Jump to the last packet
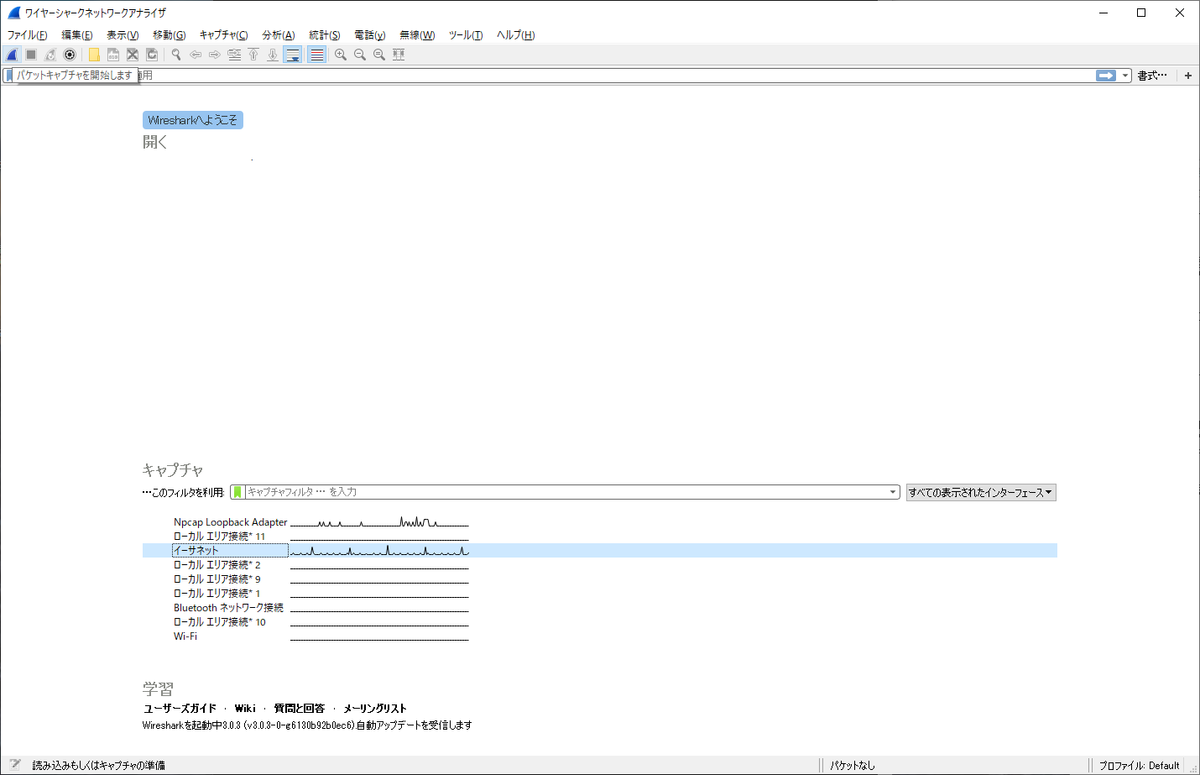1200x775 pixels. [x=272, y=54]
